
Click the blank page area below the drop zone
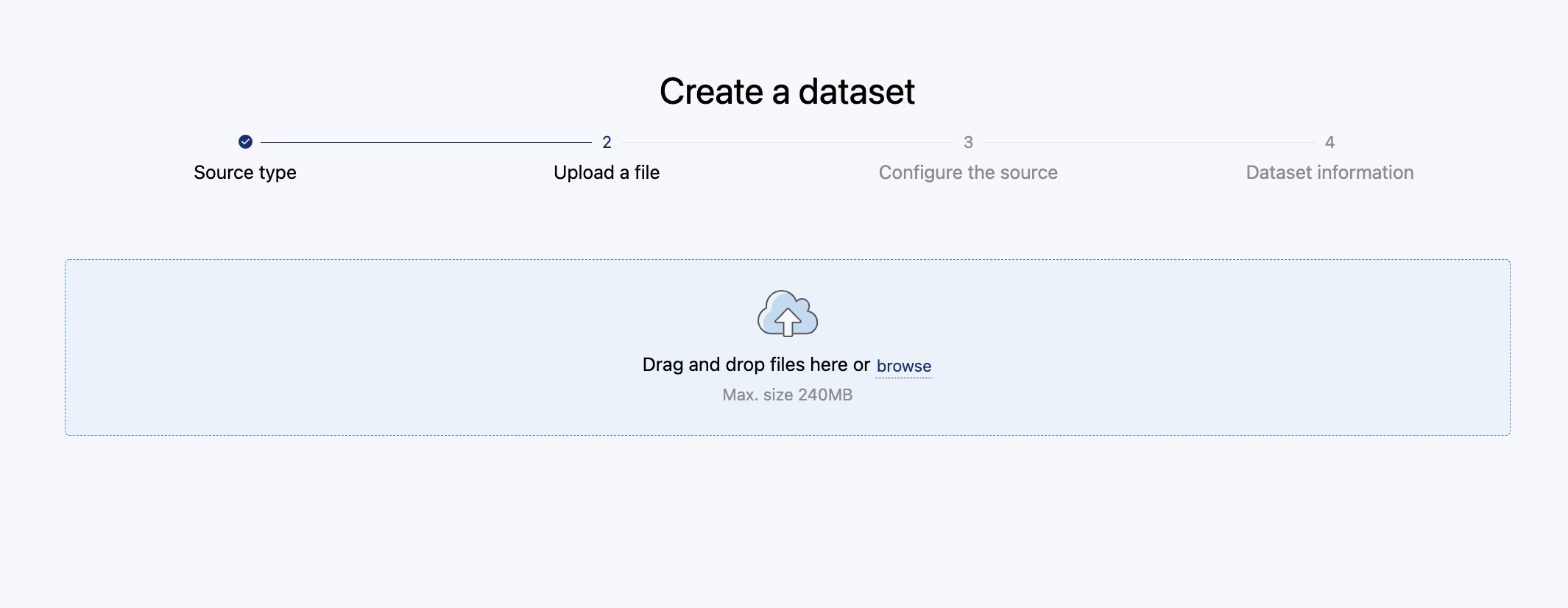pos(787,523)
